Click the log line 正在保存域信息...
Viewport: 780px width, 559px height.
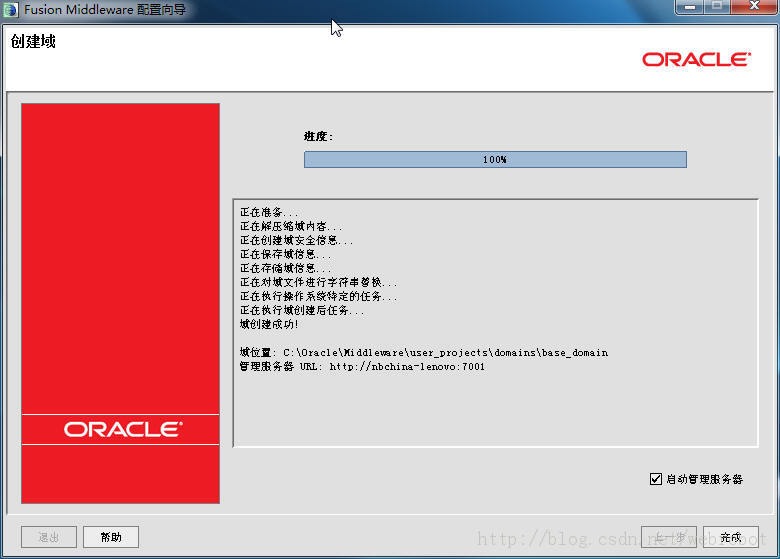point(286,254)
